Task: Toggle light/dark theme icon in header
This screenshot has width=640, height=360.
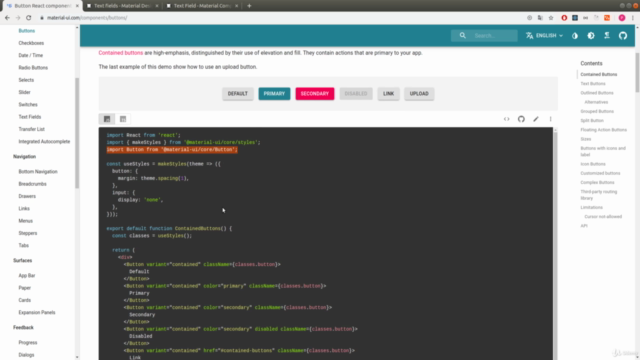Action: pos(591,36)
